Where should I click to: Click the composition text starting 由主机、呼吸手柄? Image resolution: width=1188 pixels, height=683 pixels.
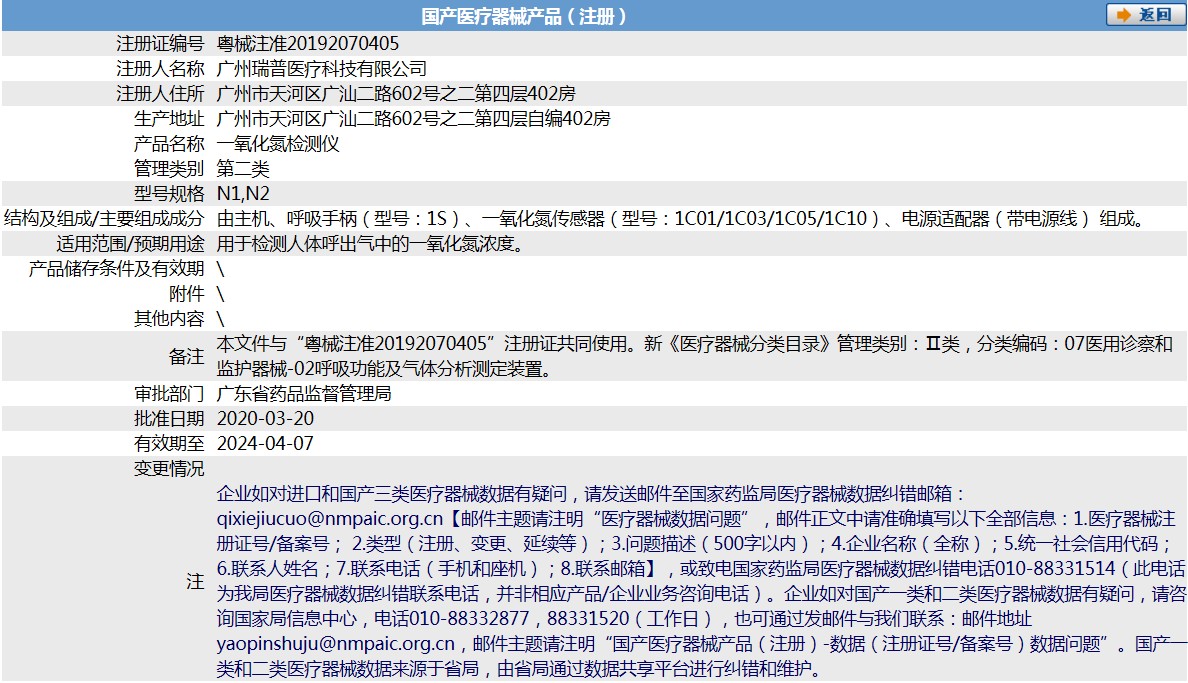(682, 218)
